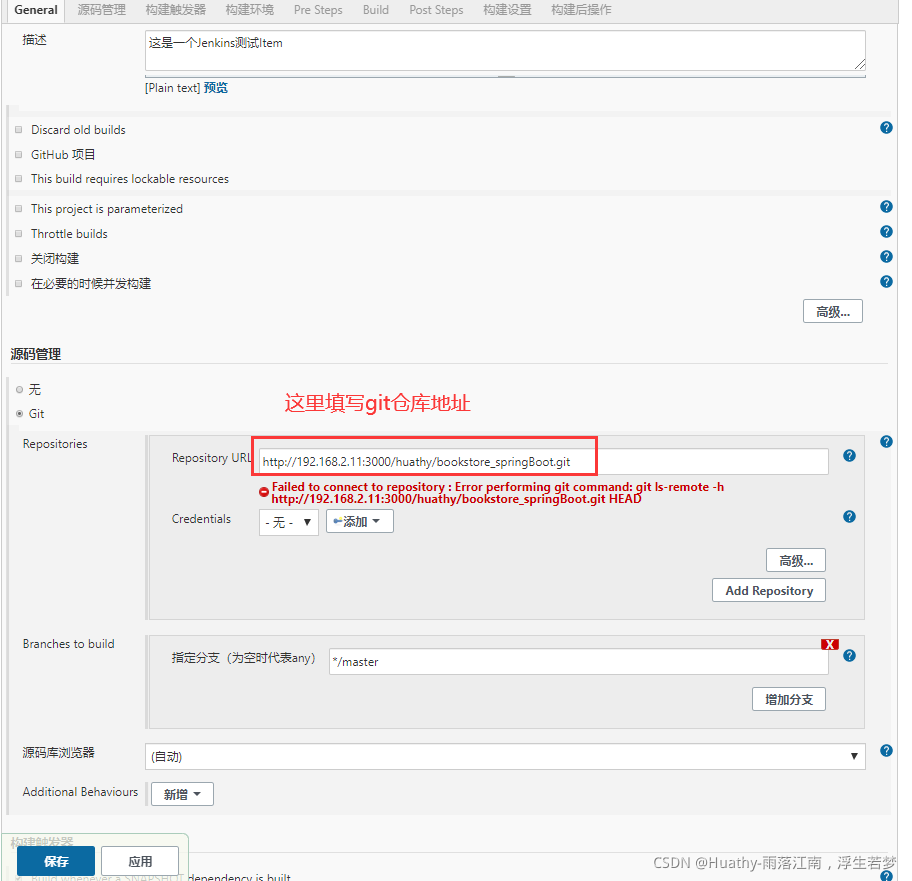Click the 应用 apply button

140,861
